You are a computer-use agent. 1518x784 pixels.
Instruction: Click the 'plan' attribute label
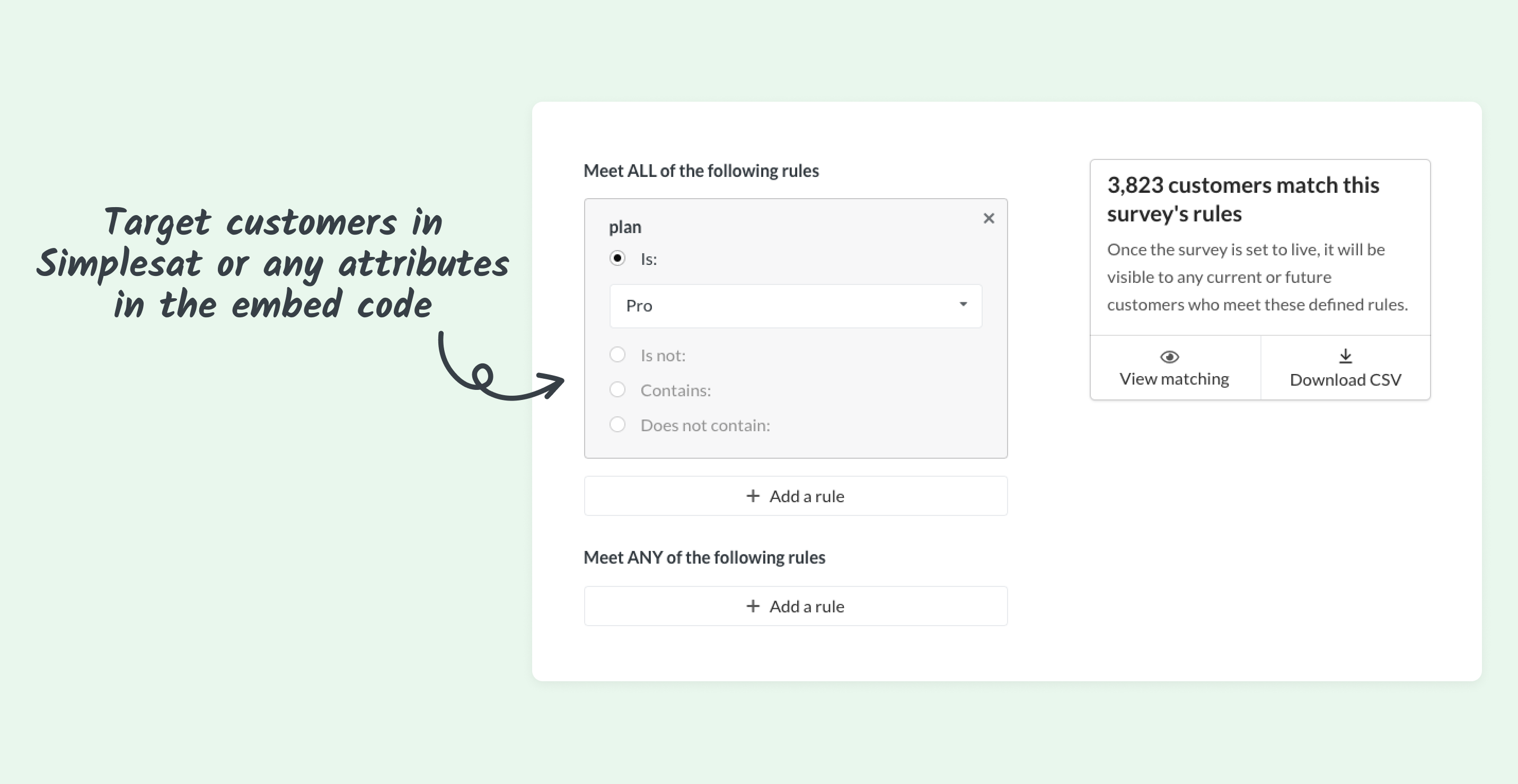tap(625, 227)
